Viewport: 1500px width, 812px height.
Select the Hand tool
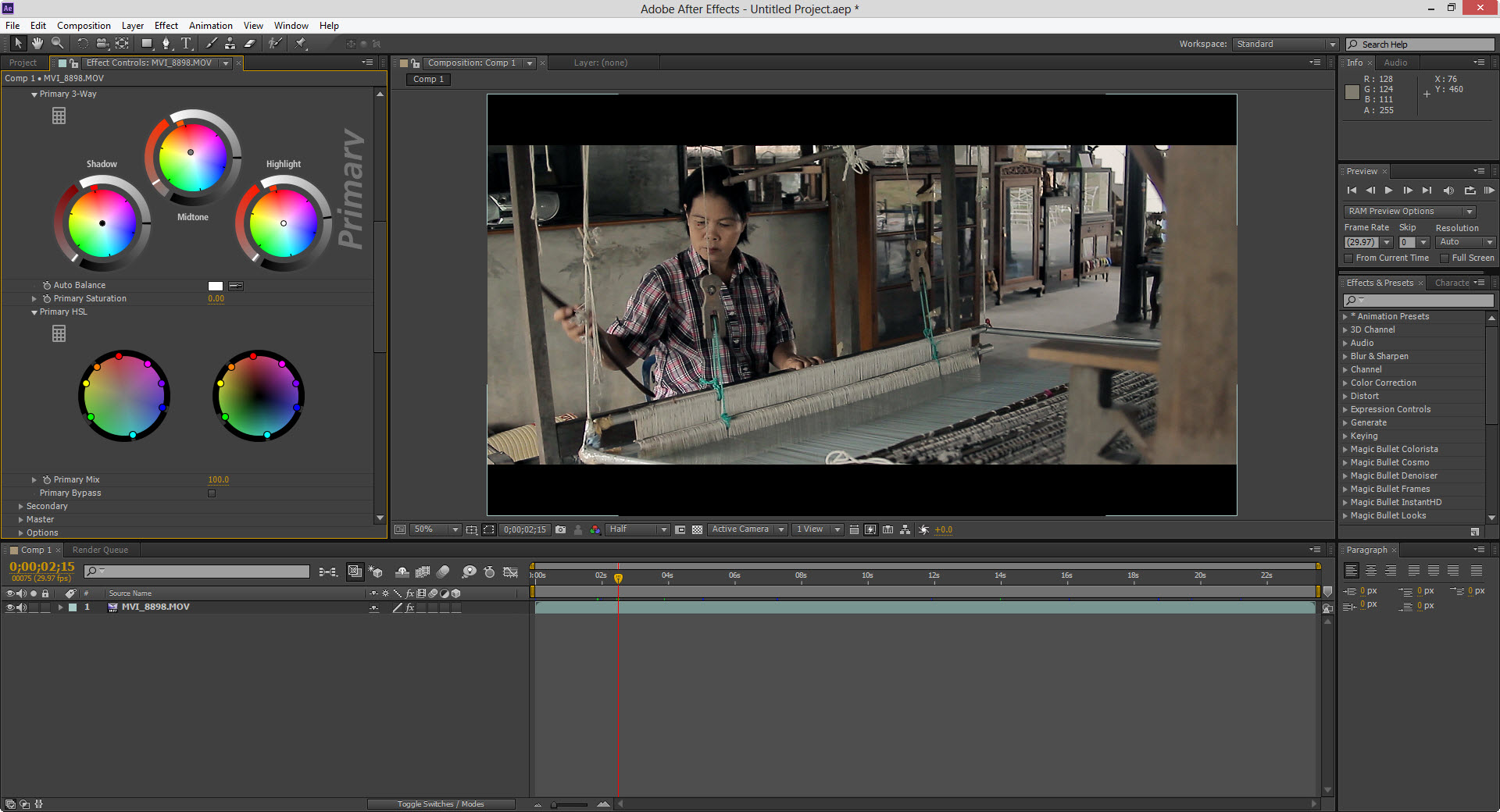[x=37, y=44]
